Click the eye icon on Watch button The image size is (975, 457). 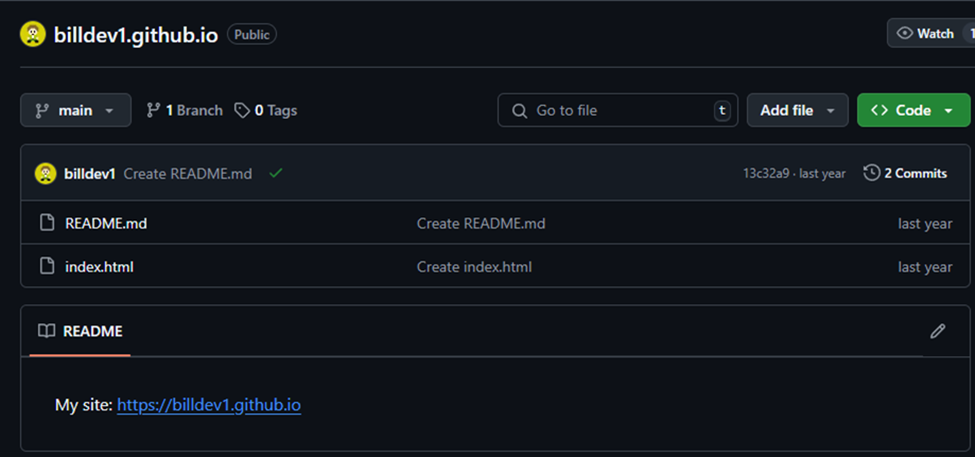pos(905,33)
